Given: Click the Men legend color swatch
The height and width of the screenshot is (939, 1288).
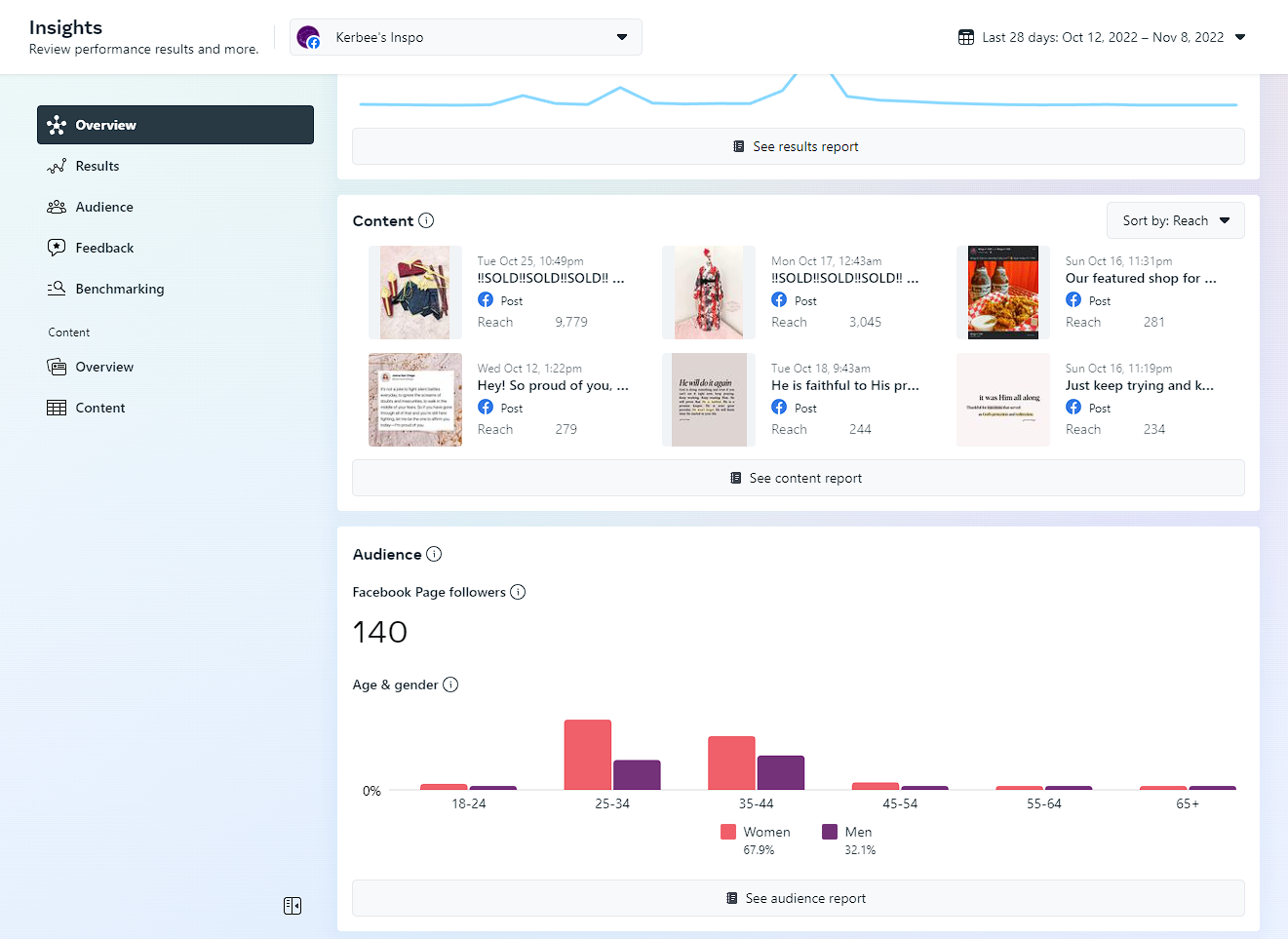Looking at the screenshot, I should [830, 832].
